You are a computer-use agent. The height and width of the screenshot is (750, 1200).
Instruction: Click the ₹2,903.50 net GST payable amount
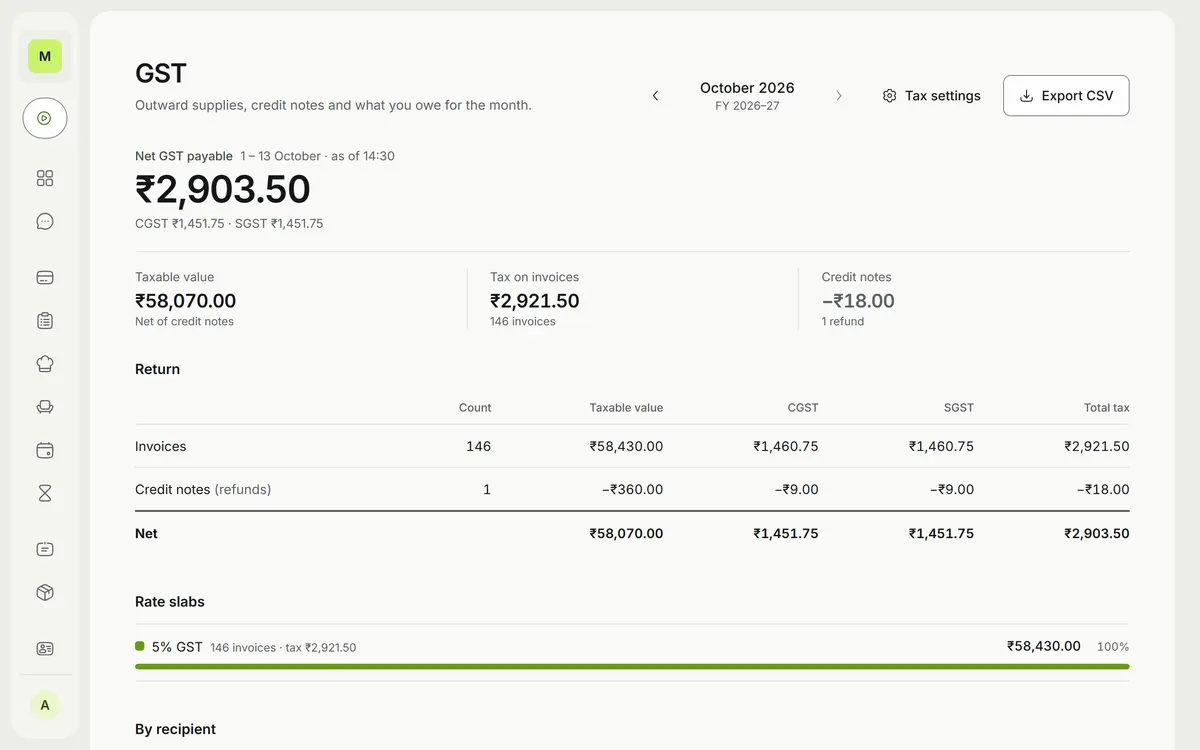(x=223, y=190)
